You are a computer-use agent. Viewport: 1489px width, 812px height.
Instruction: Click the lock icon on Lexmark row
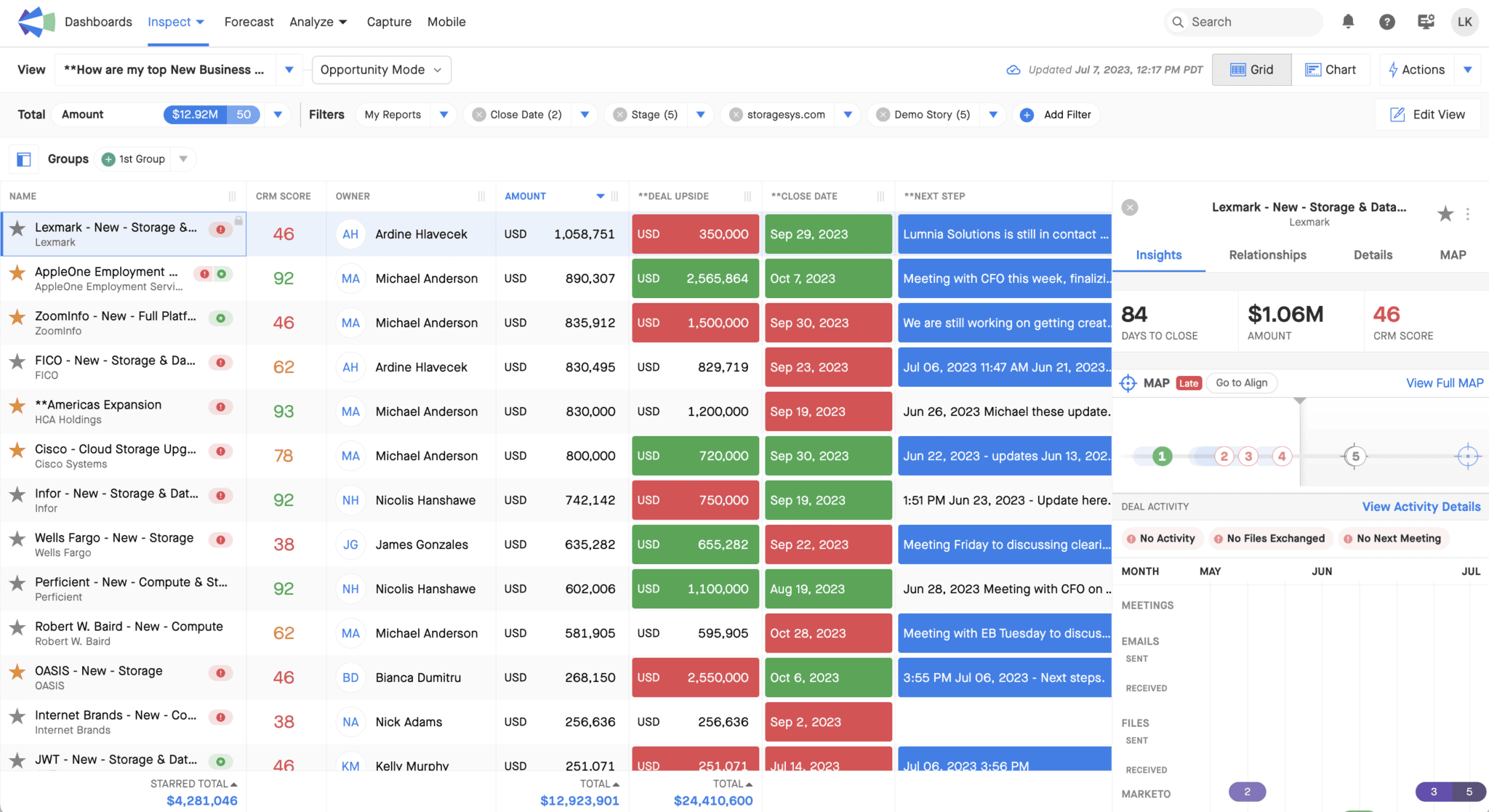(238, 220)
